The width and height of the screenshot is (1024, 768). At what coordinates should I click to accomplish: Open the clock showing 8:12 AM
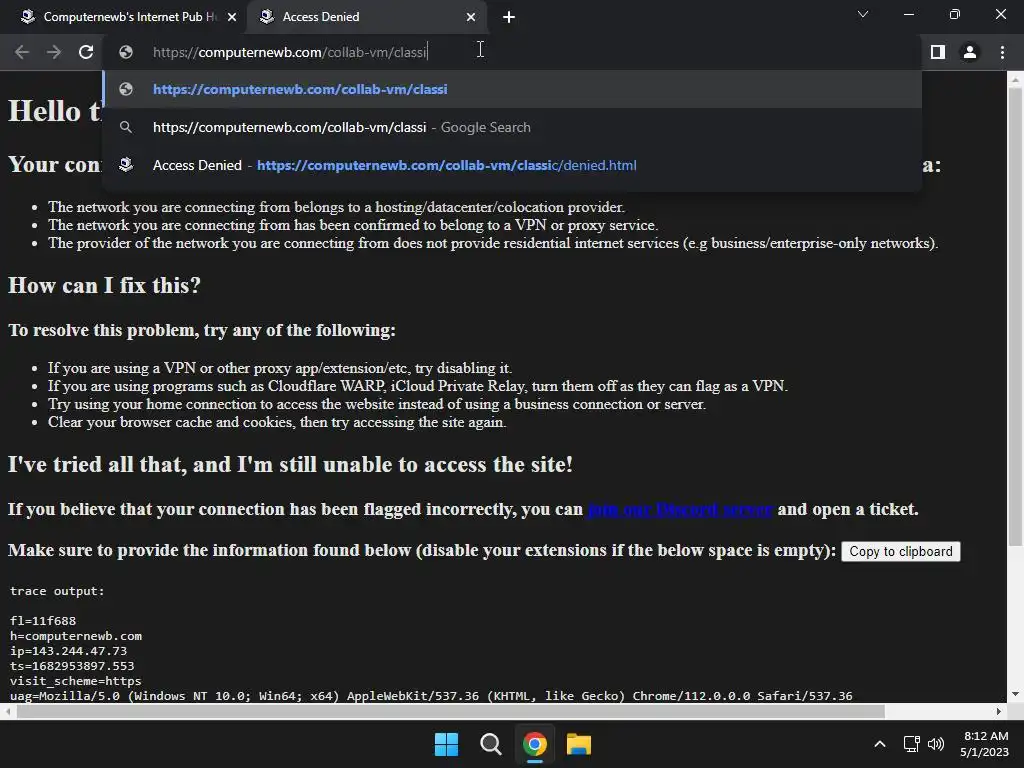click(985, 744)
